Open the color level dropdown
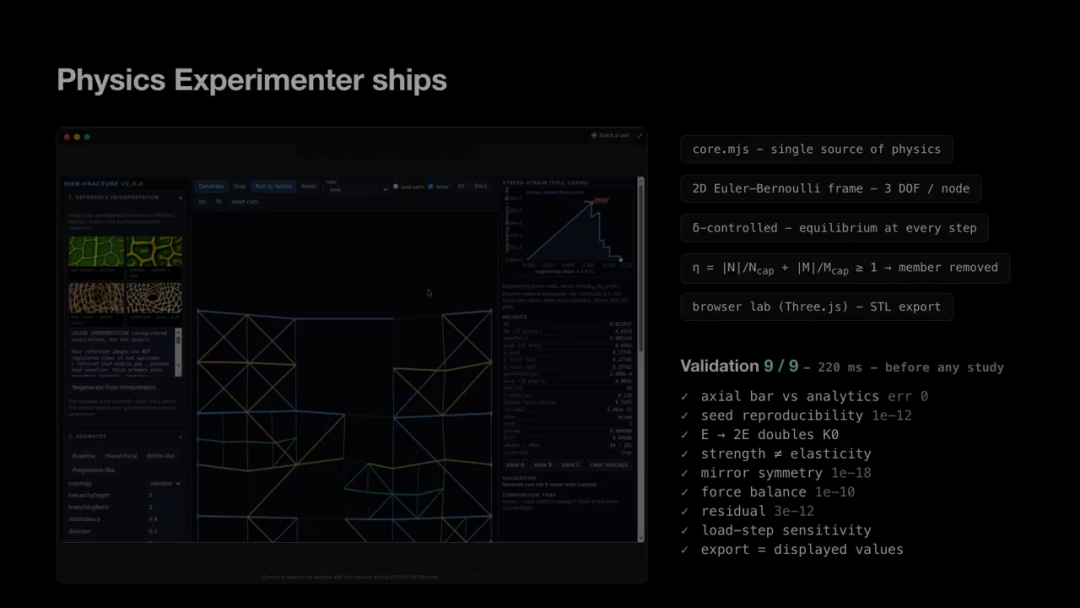Screen dimensions: 1080x608 357,189
